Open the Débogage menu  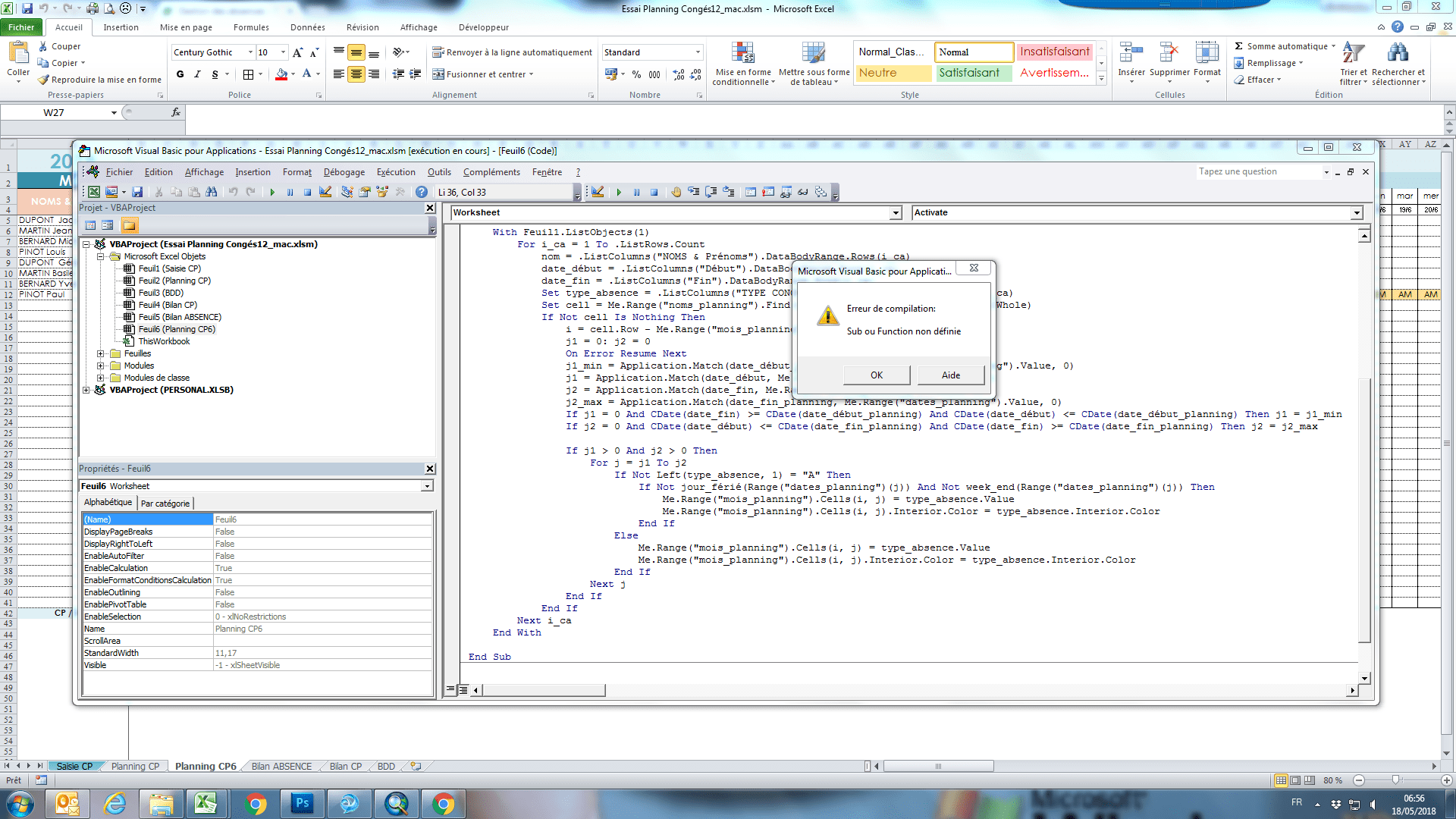[x=344, y=172]
